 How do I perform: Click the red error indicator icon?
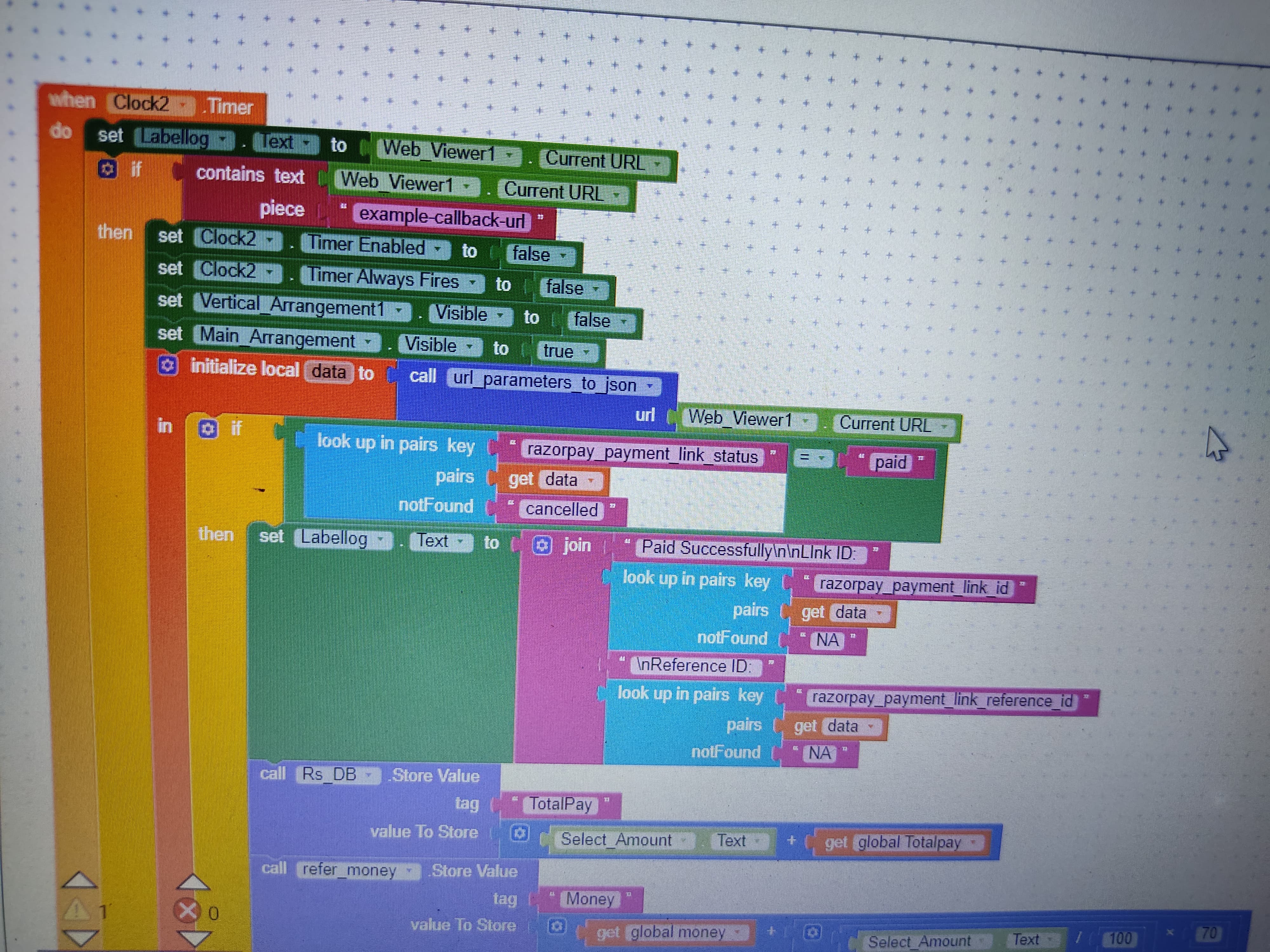coord(187,911)
